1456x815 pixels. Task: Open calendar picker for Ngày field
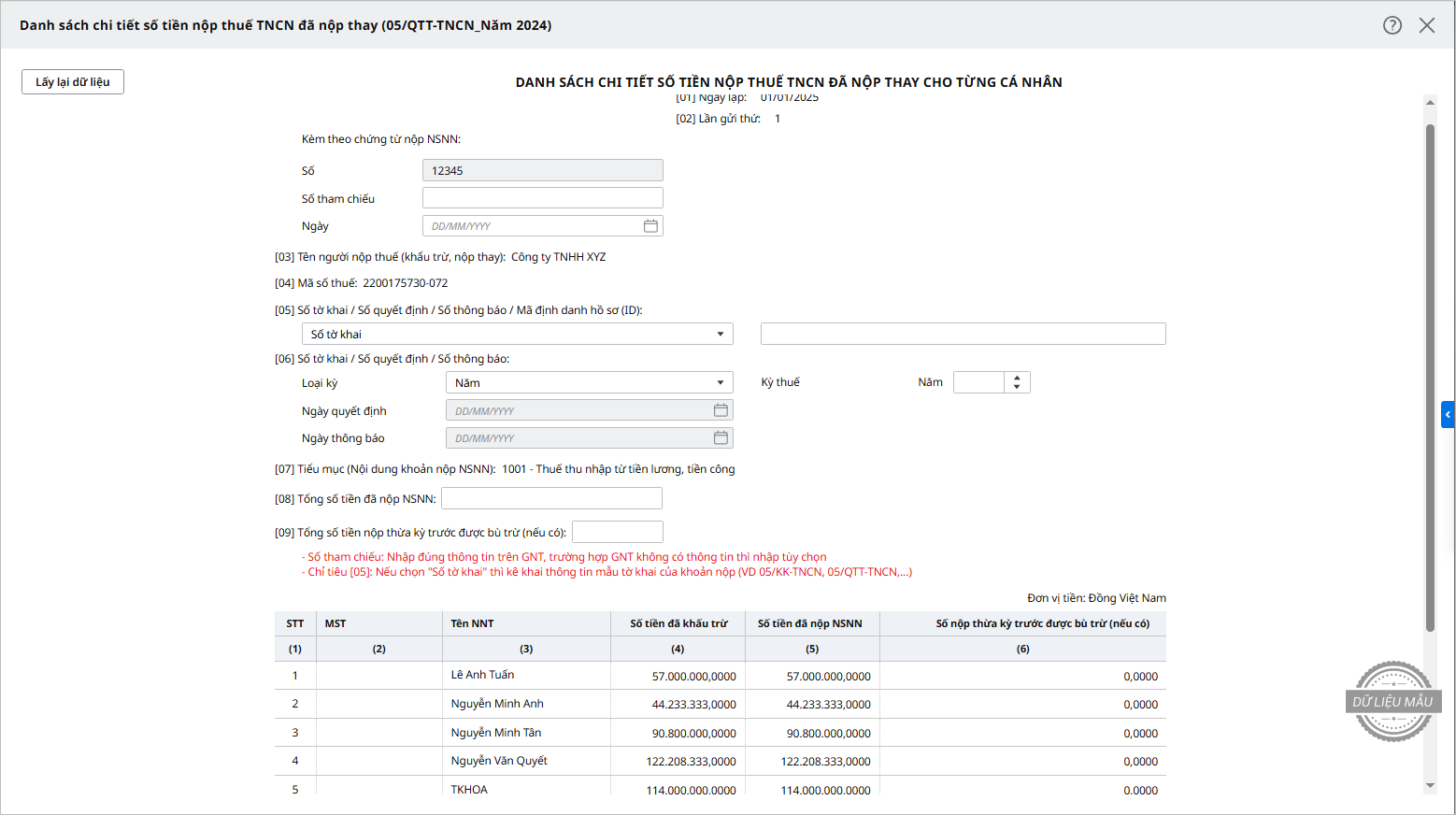point(650,226)
